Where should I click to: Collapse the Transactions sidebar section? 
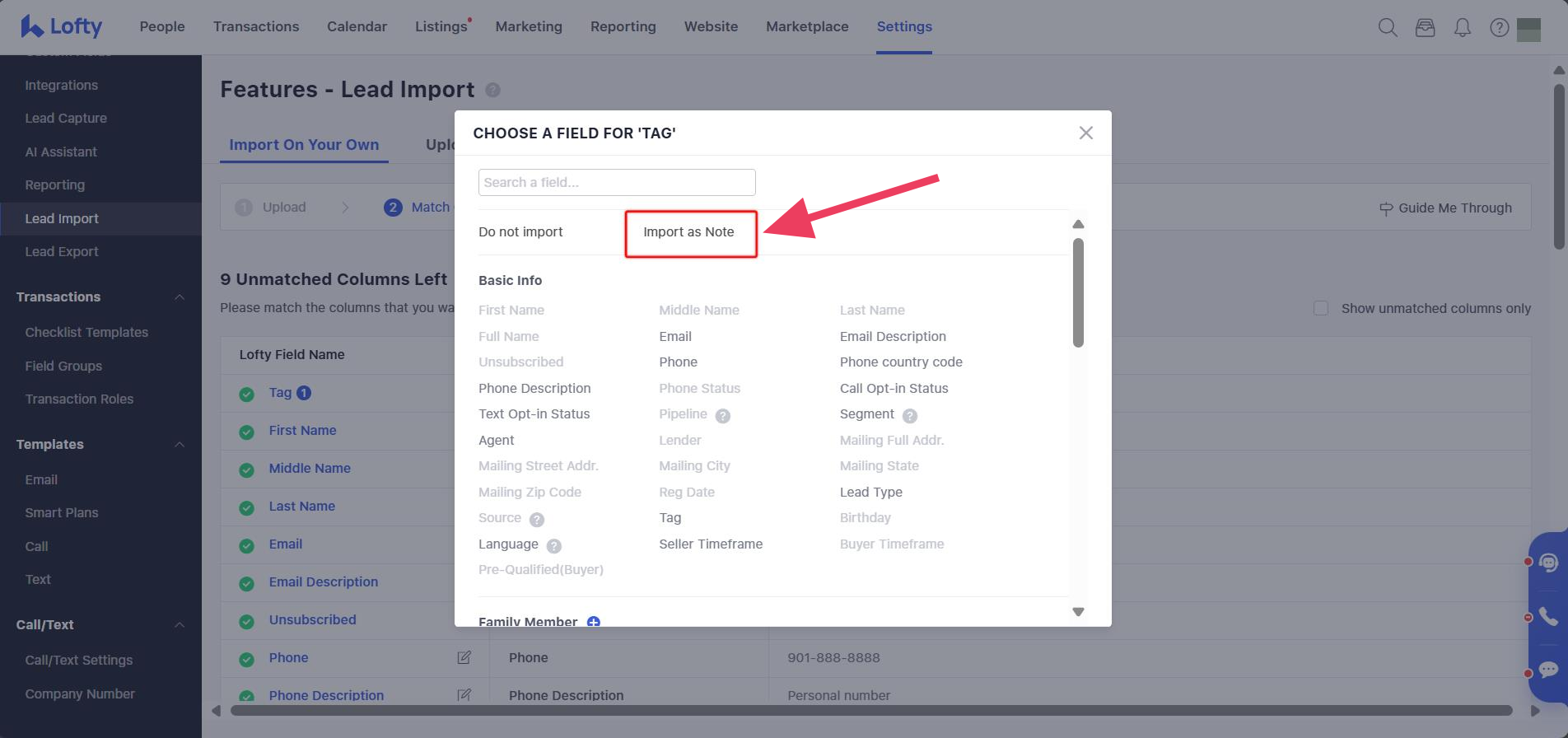(x=180, y=297)
